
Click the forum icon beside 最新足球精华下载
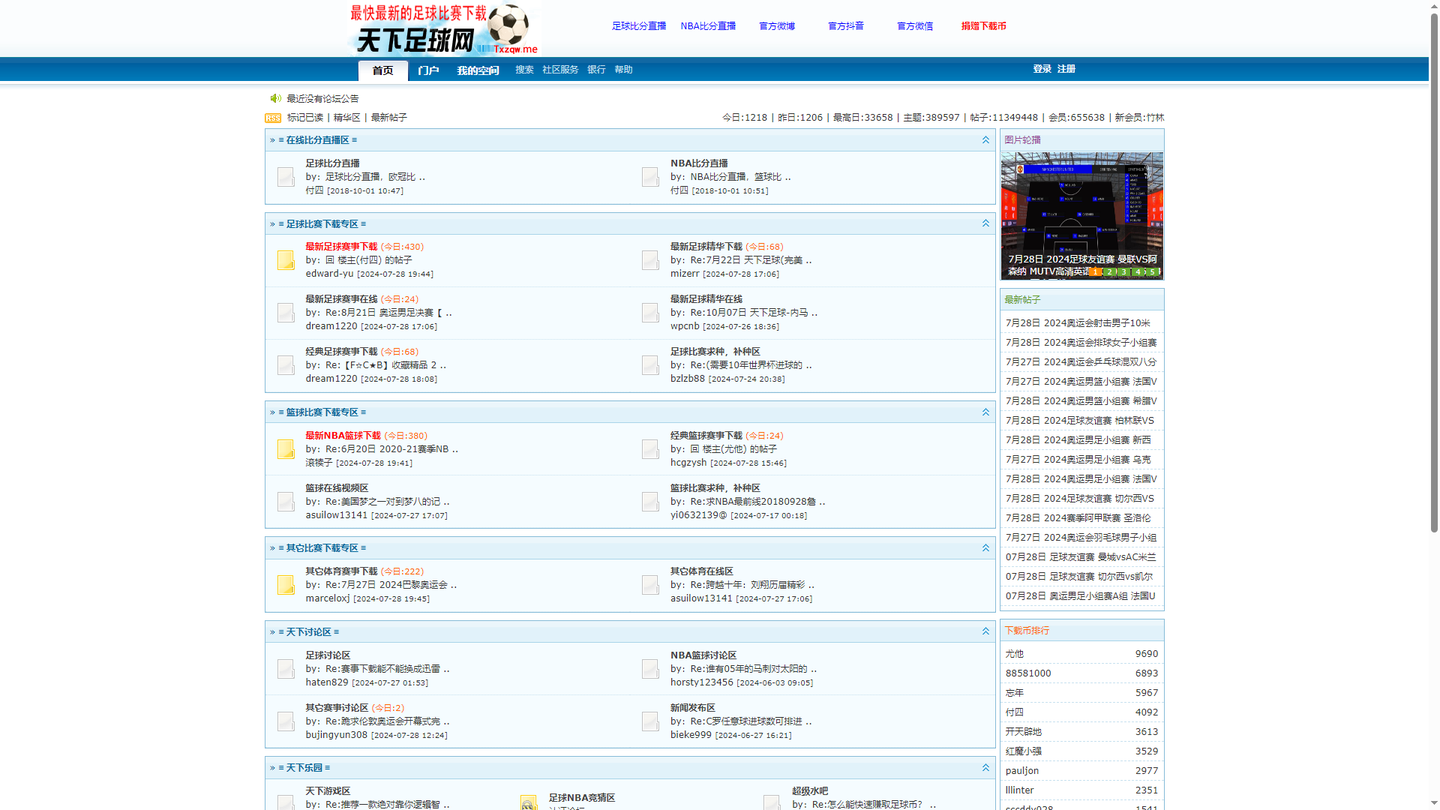click(x=651, y=260)
